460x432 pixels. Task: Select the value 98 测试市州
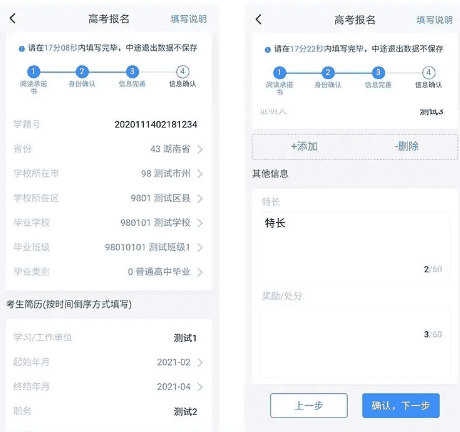(166, 173)
